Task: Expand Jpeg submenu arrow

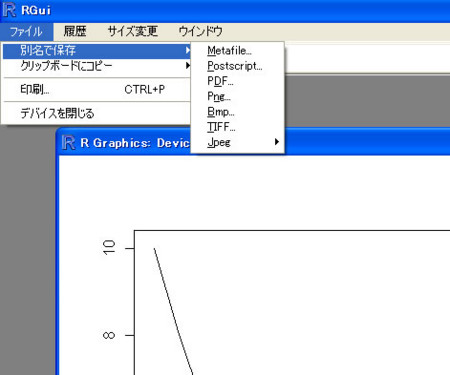Action: pyautogui.click(x=277, y=142)
